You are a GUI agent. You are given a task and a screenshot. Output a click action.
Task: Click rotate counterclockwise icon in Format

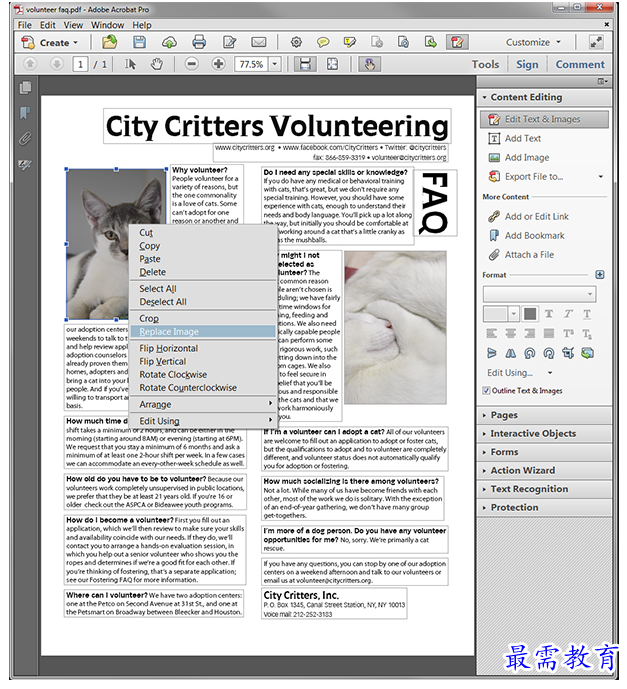pyautogui.click(x=530, y=353)
